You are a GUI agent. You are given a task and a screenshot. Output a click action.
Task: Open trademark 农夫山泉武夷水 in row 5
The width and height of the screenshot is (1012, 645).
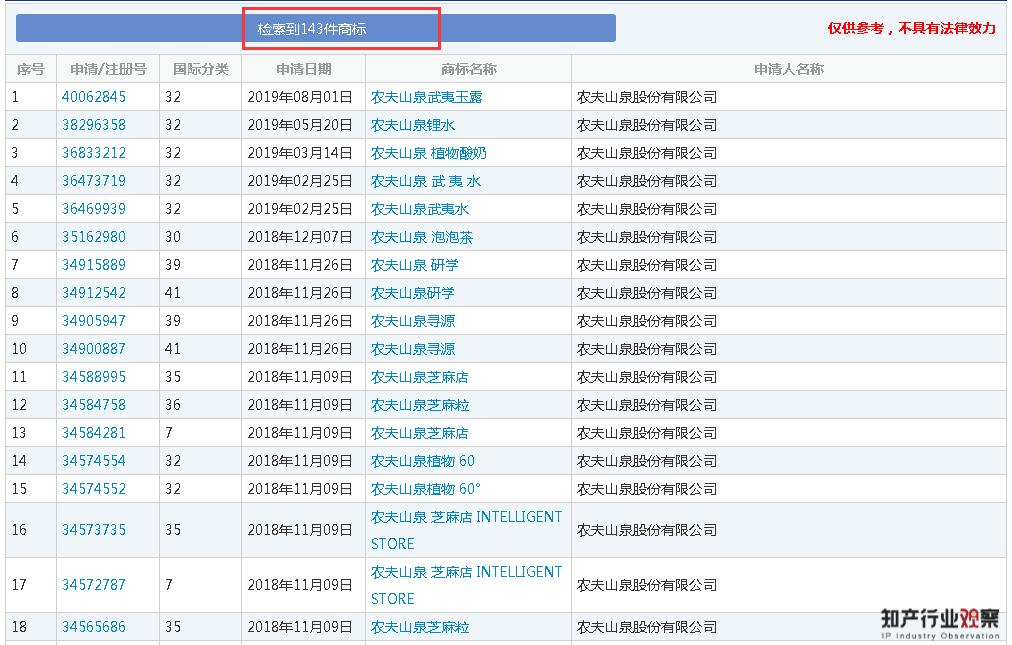[x=420, y=209]
